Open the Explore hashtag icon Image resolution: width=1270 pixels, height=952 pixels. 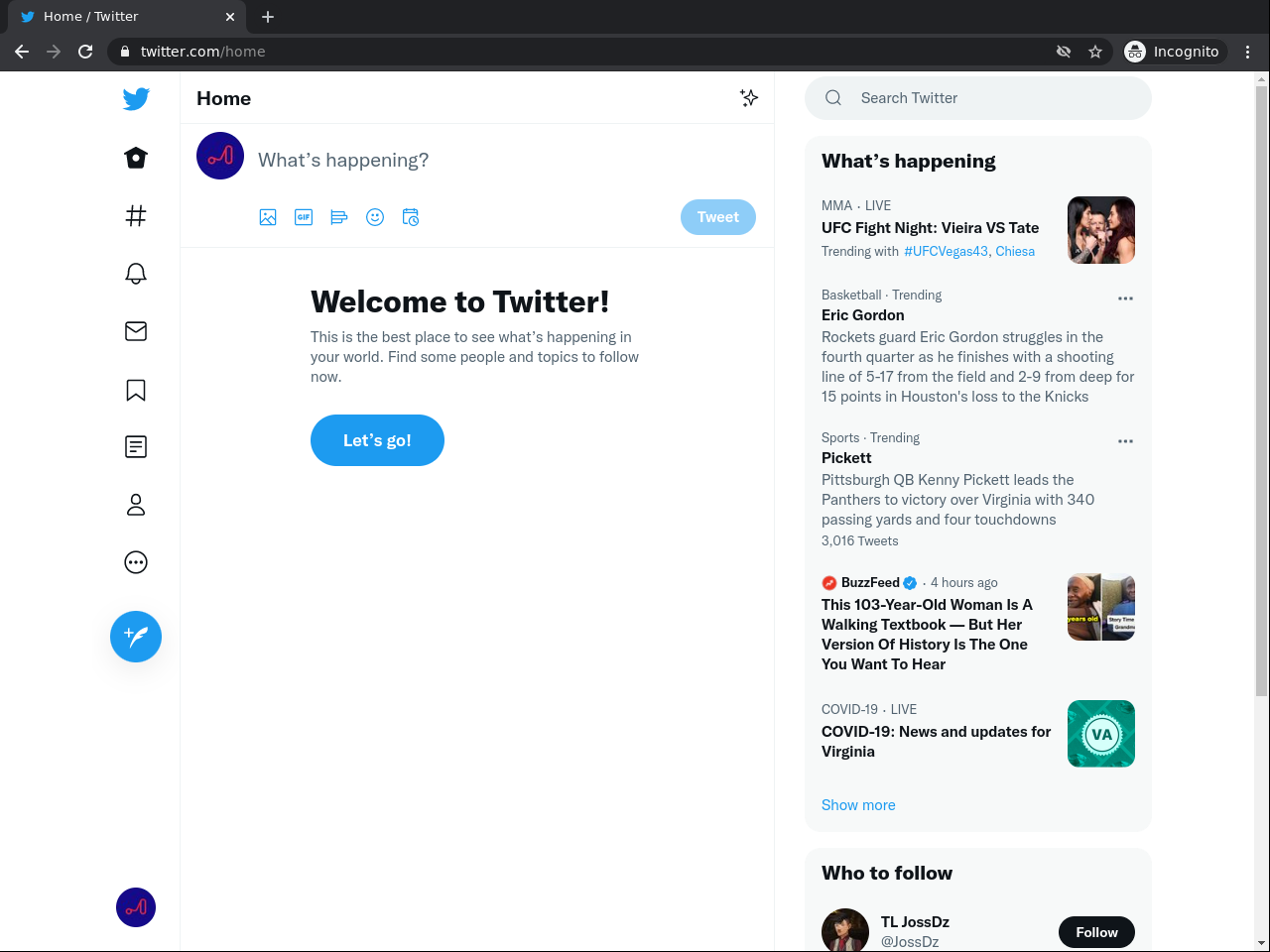tap(136, 216)
